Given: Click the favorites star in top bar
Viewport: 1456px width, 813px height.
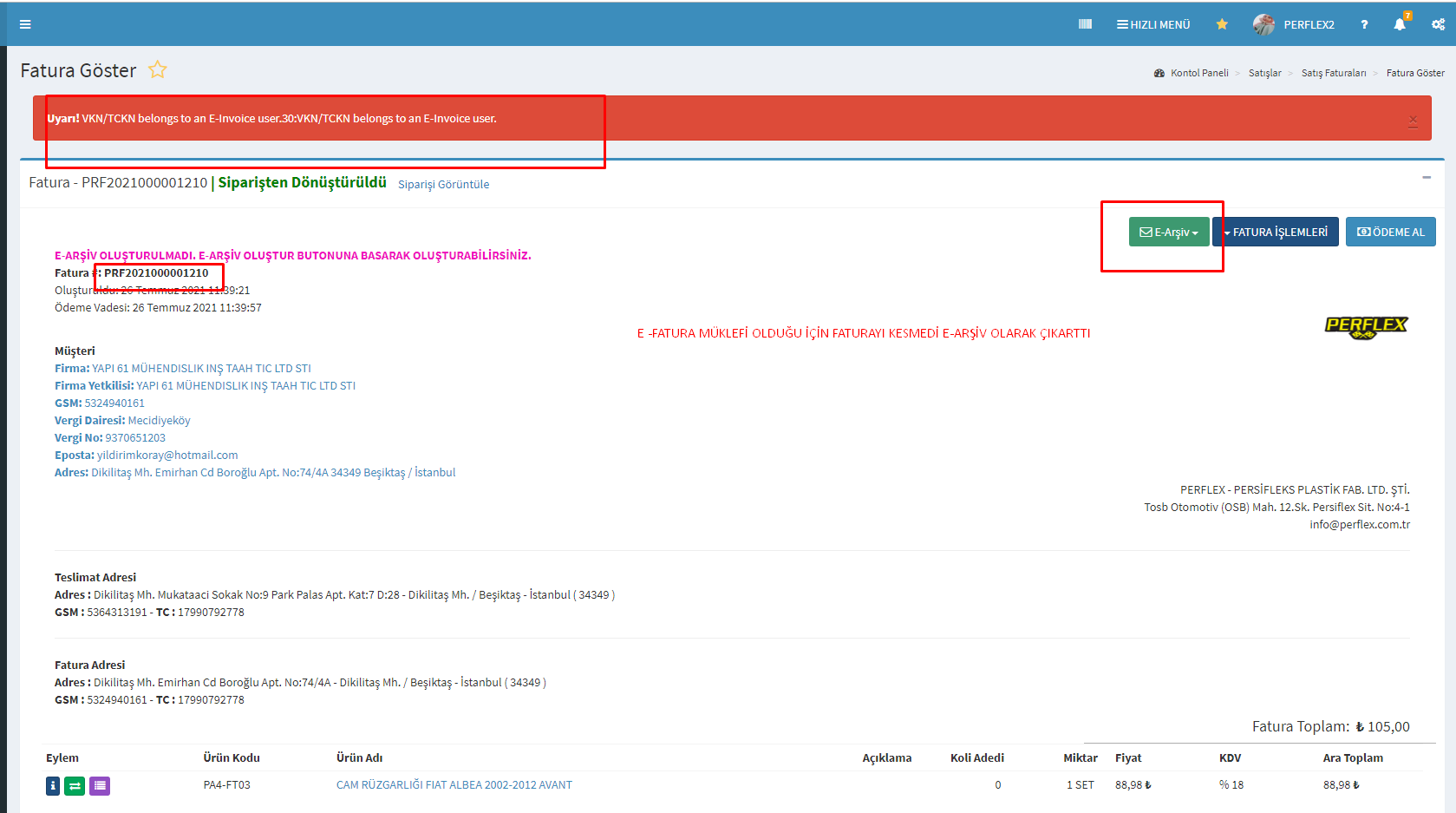Looking at the screenshot, I should 1222,24.
